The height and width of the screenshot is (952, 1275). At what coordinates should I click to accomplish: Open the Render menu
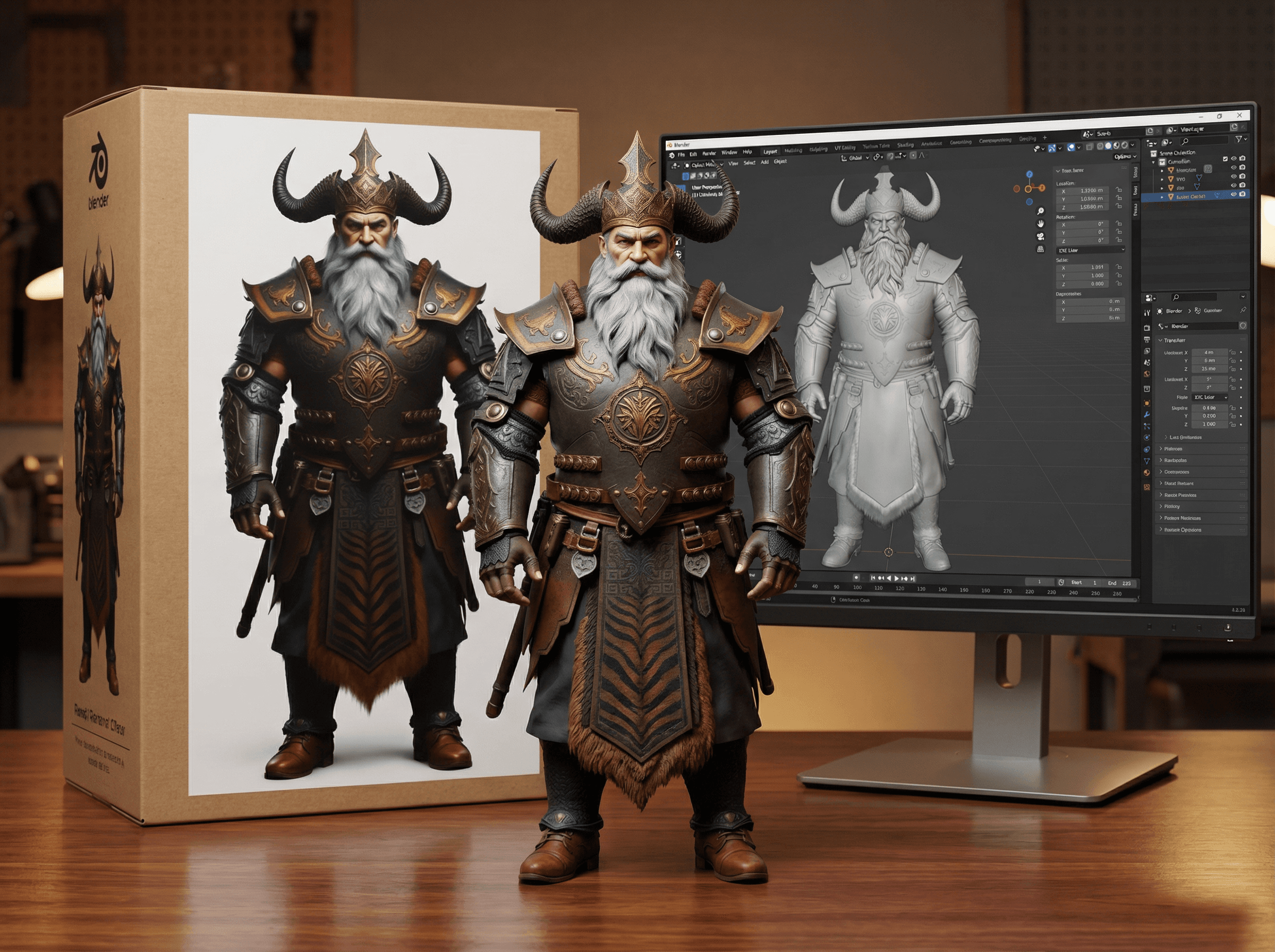pyautogui.click(x=709, y=154)
